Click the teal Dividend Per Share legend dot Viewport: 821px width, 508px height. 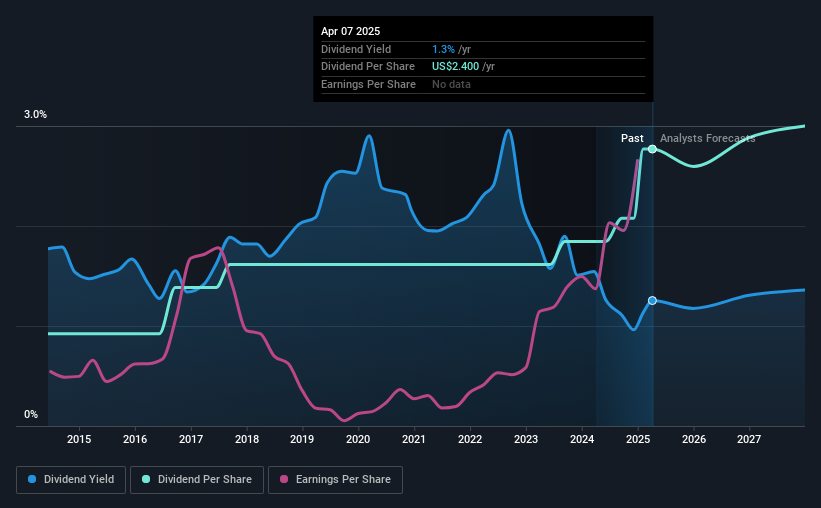click(x=146, y=479)
